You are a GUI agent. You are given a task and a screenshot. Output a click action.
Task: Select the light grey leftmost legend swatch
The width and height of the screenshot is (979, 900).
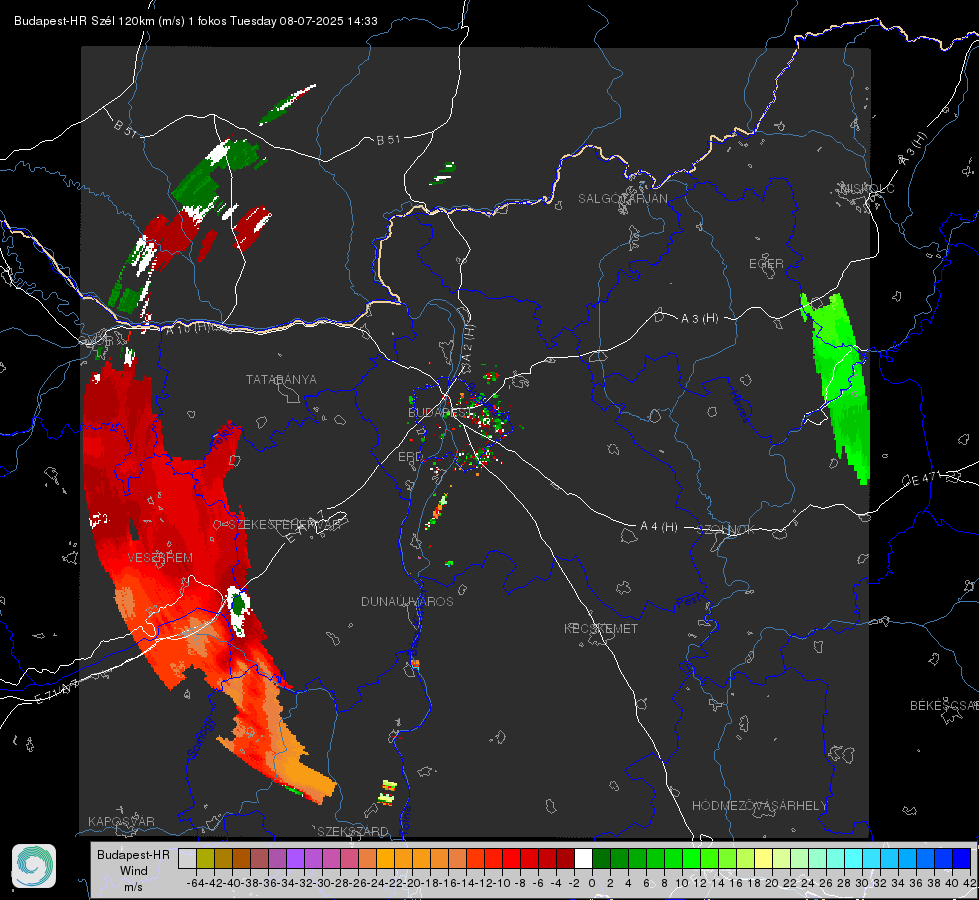tap(187, 858)
